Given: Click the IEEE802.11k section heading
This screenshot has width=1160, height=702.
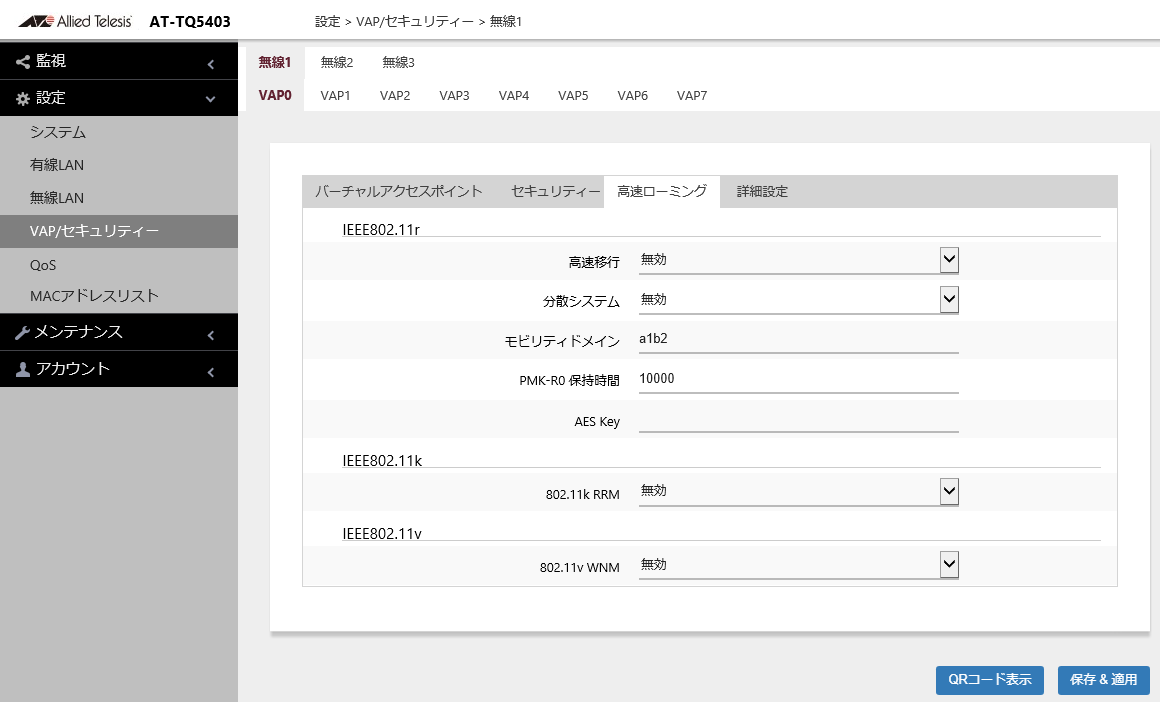Looking at the screenshot, I should (x=382, y=461).
